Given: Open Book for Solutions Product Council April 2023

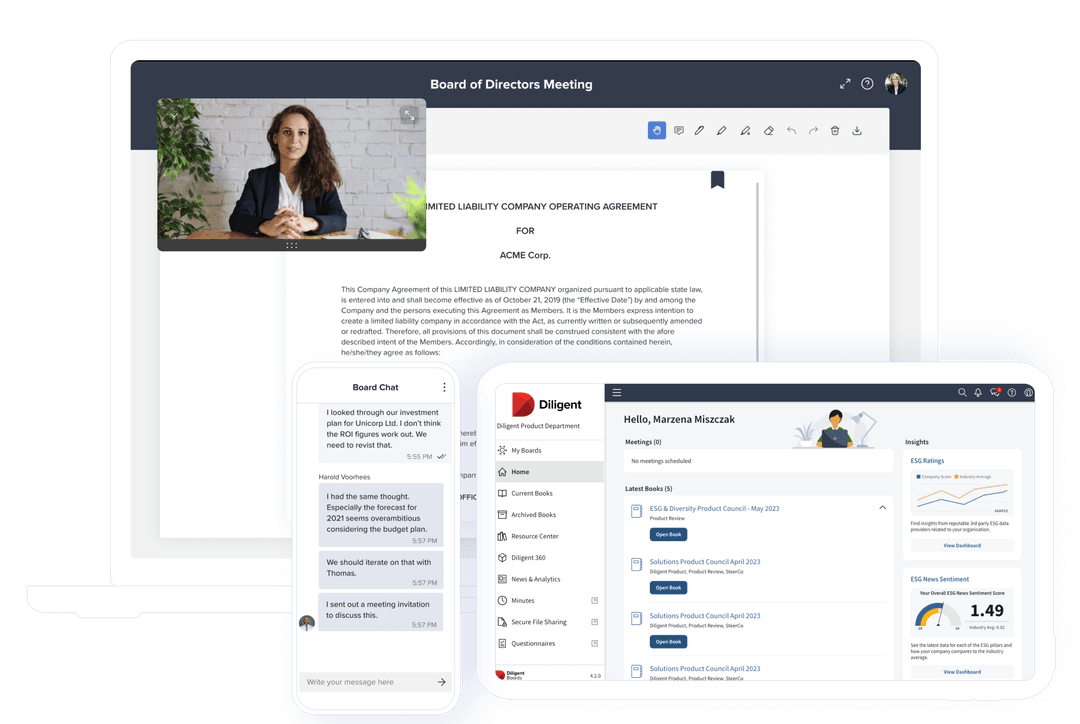Looking at the screenshot, I should click(x=668, y=587).
